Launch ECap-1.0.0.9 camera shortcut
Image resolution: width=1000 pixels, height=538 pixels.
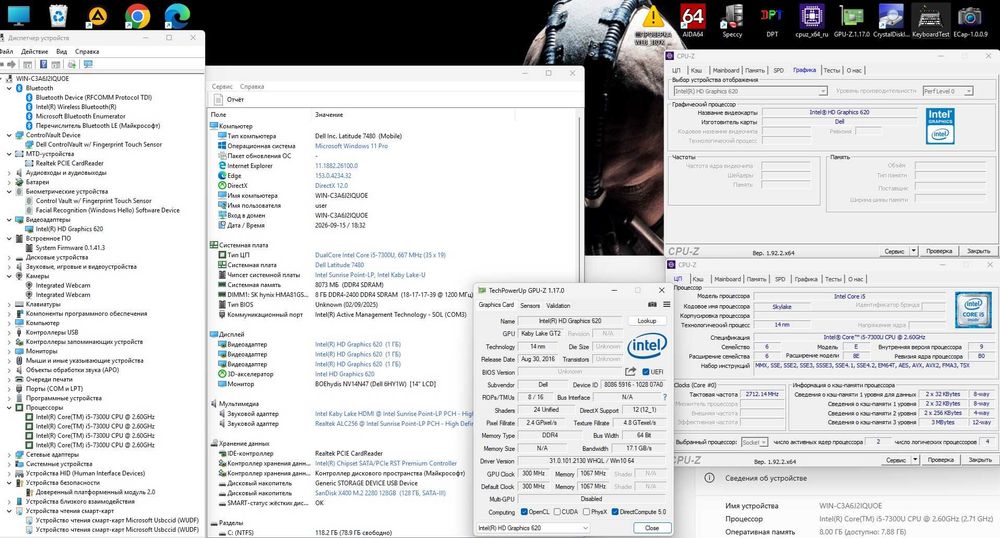point(970,20)
